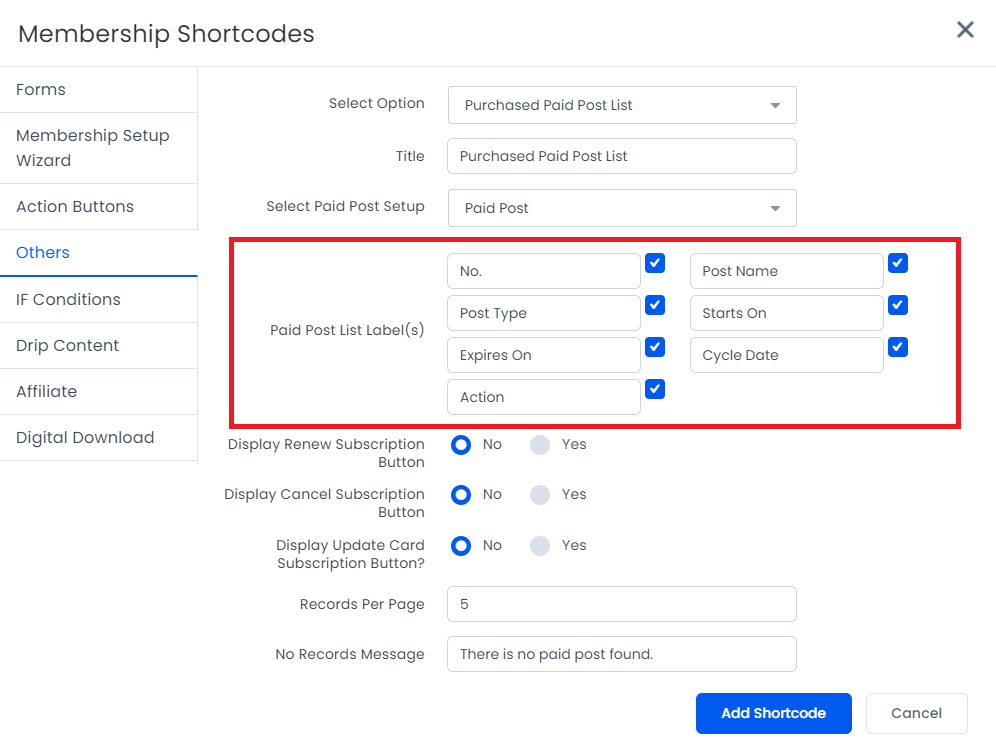Switch to the Forms tab
This screenshot has height=745, width=996.
coord(98,90)
